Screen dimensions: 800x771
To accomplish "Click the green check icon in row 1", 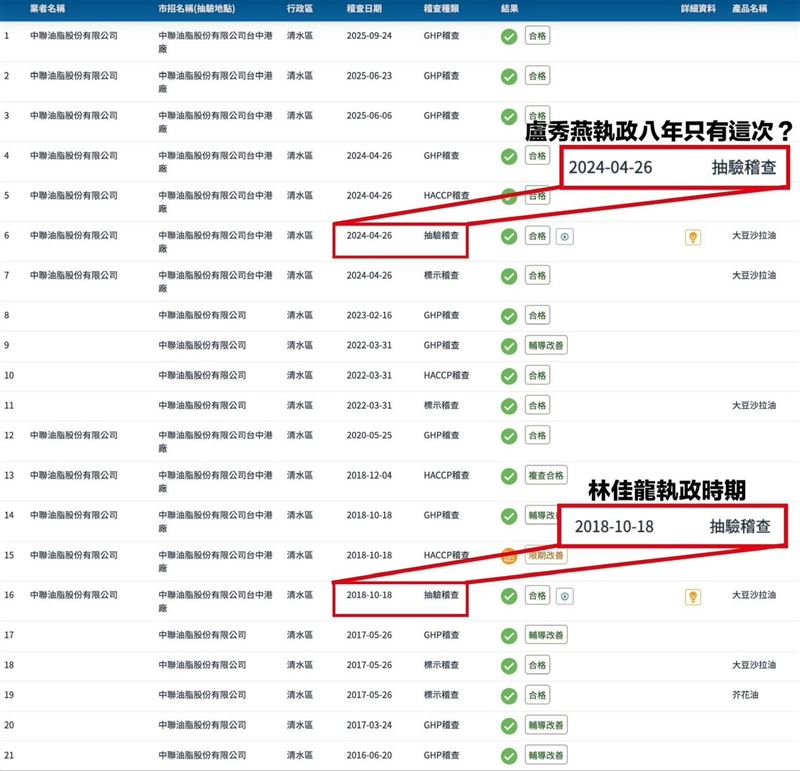I will pyautogui.click(x=509, y=37).
